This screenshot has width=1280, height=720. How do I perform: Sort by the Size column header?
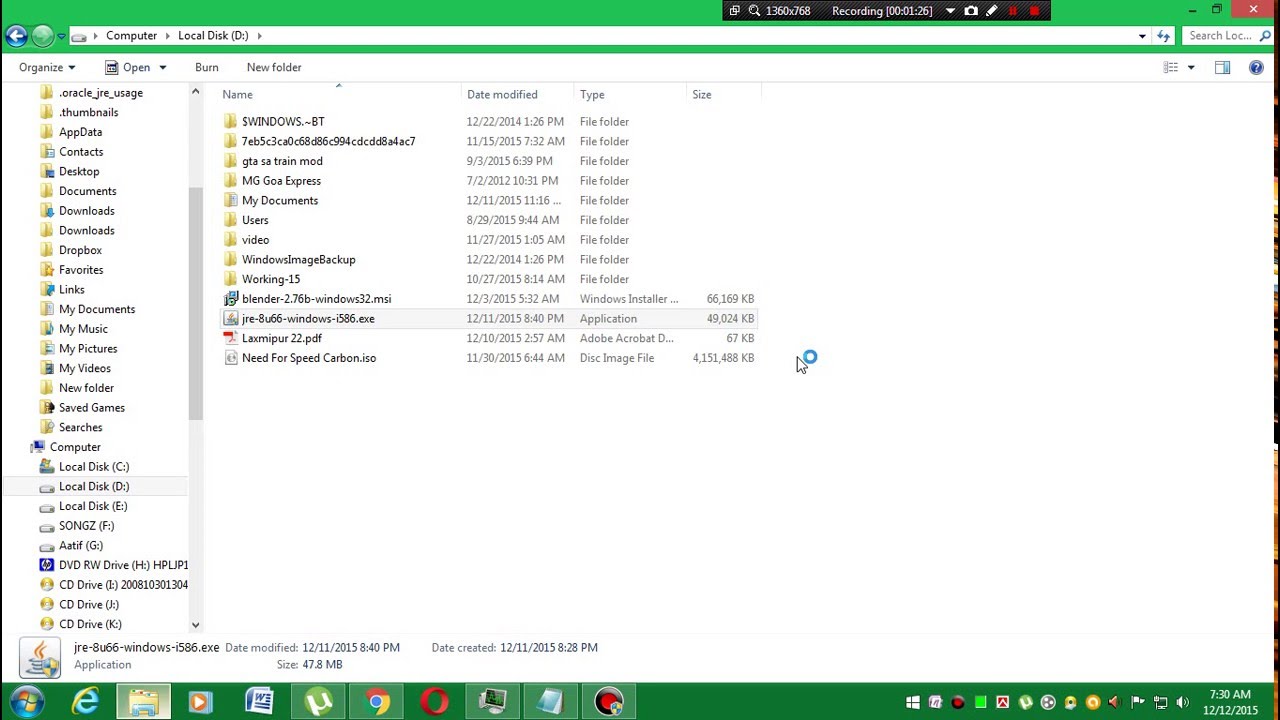coord(724,94)
